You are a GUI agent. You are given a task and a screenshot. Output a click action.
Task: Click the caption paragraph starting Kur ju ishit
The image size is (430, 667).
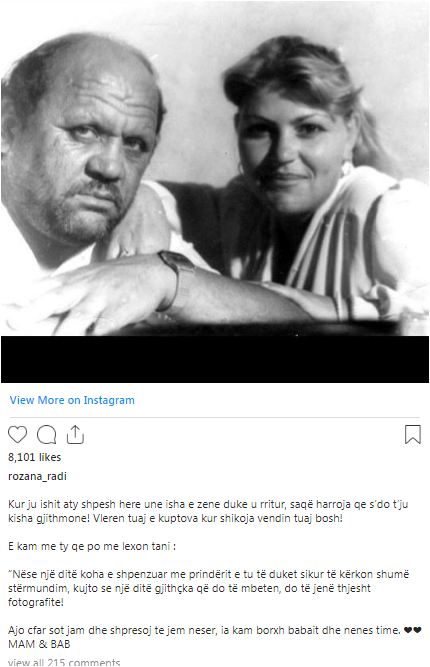208,511
